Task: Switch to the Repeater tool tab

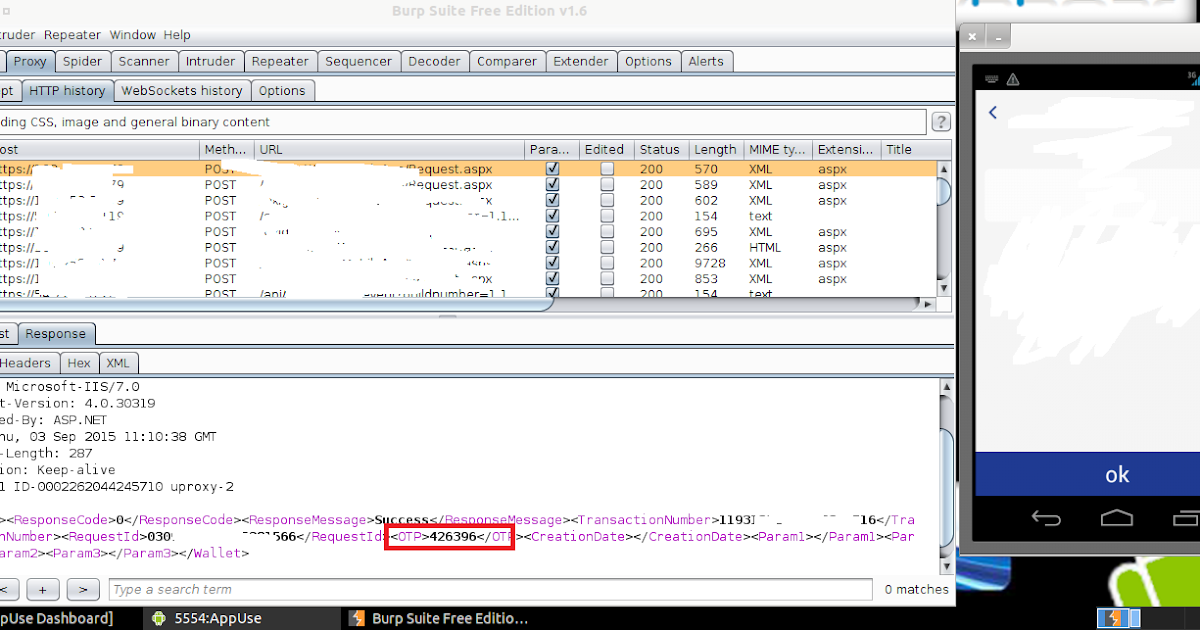Action: (280, 61)
